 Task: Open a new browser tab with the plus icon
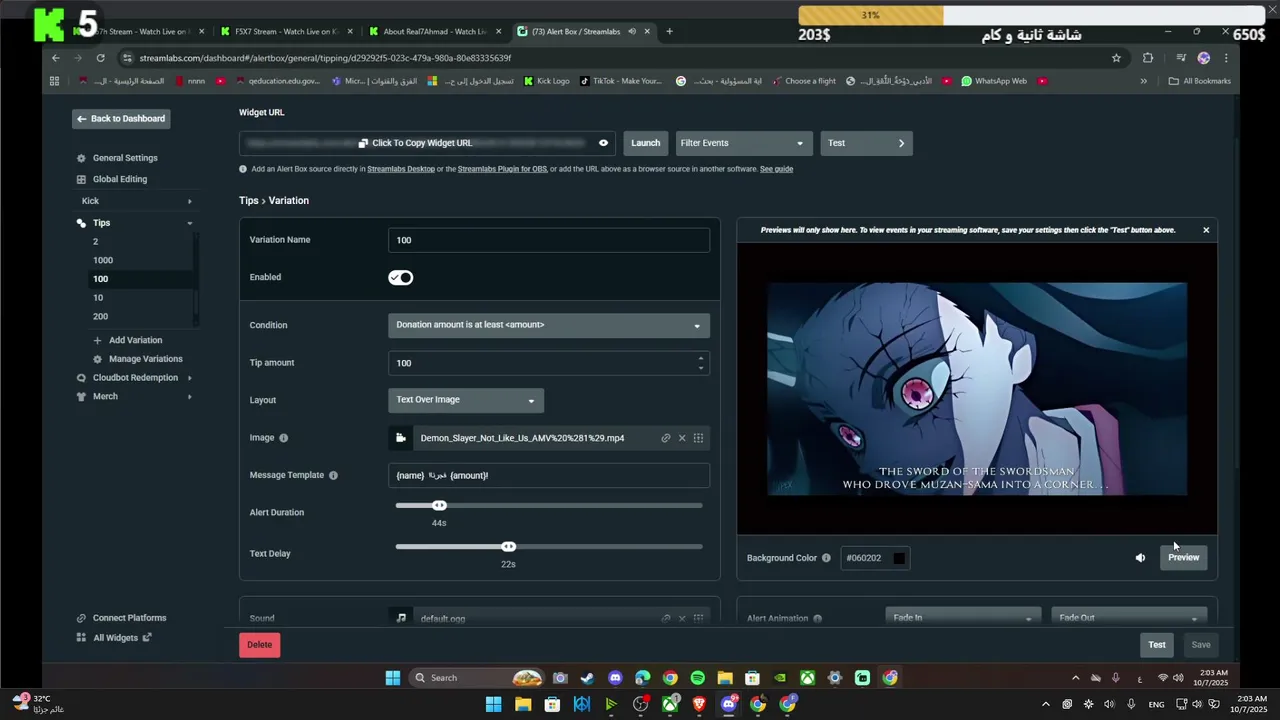pos(669,31)
